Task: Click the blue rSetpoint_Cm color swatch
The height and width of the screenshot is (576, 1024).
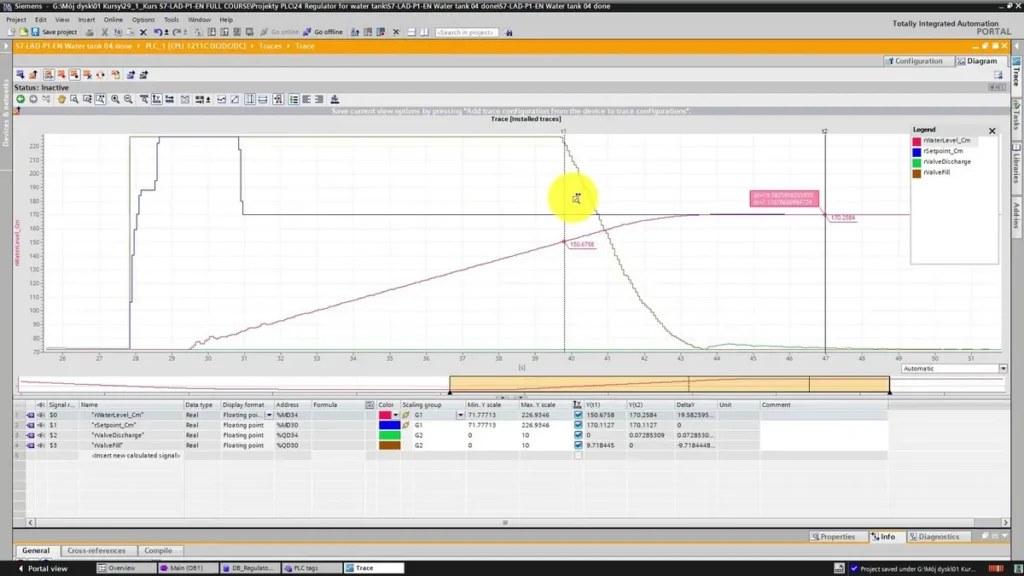Action: (389, 425)
